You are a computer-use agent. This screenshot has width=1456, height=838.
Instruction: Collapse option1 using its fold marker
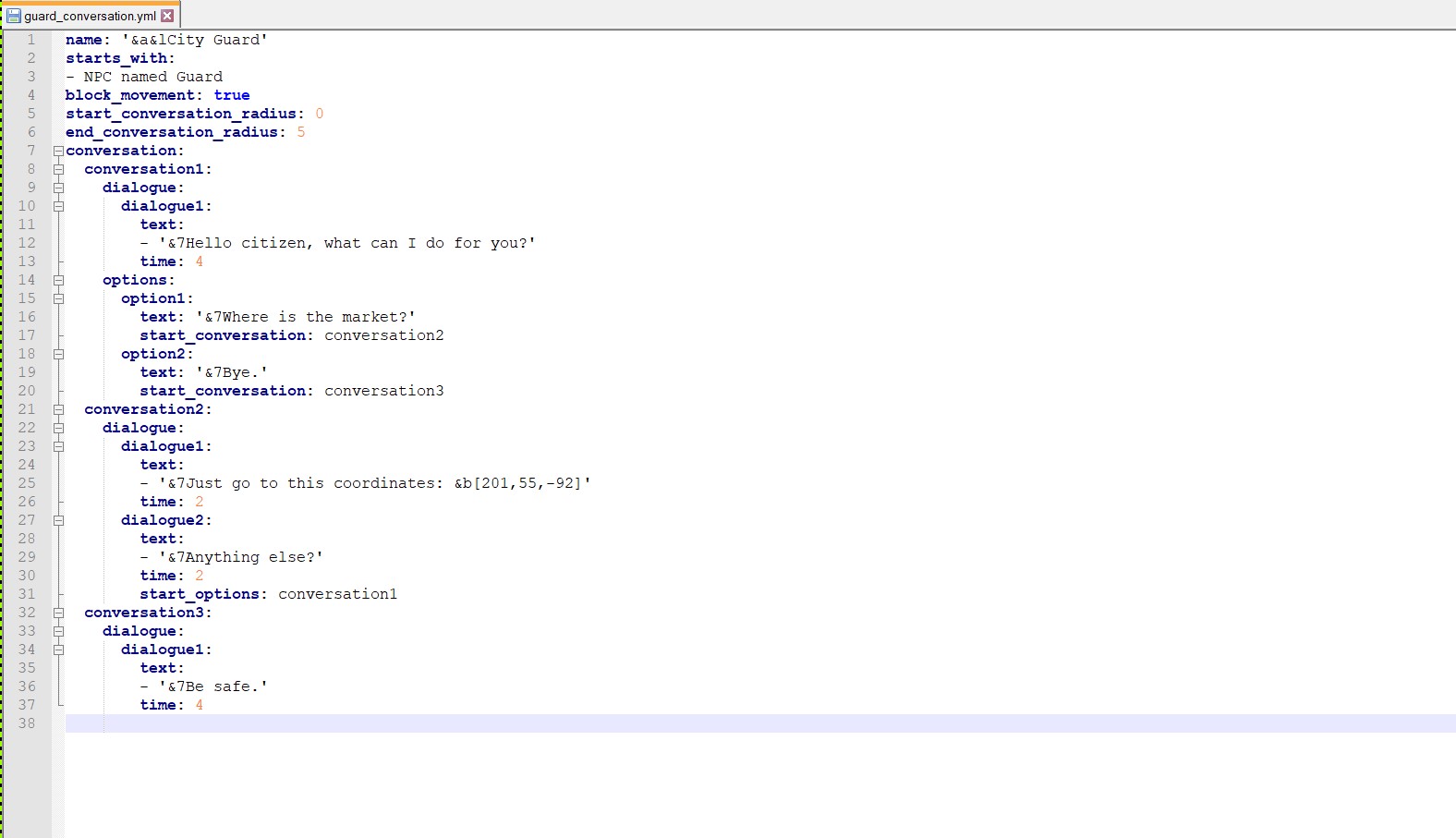click(58, 298)
